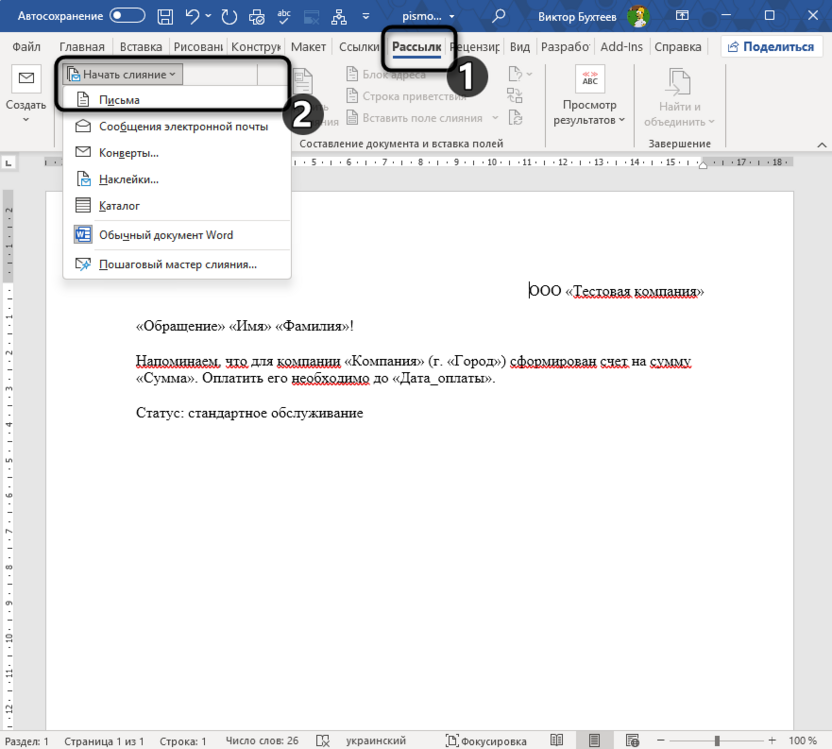Image resolution: width=832 pixels, height=749 pixels.
Task: Open the Add-Ins tab
Action: point(621,47)
